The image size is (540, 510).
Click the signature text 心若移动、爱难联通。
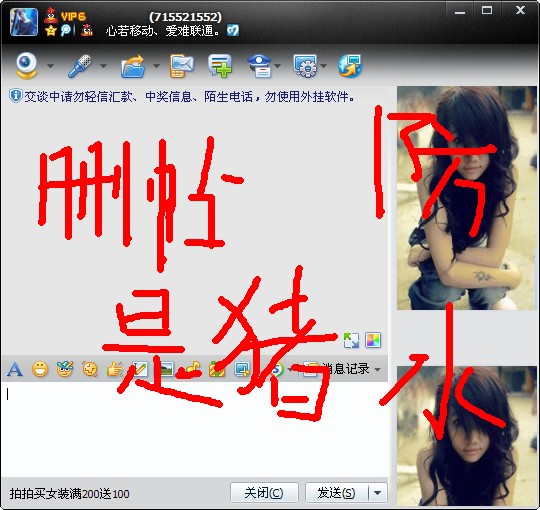point(163,31)
